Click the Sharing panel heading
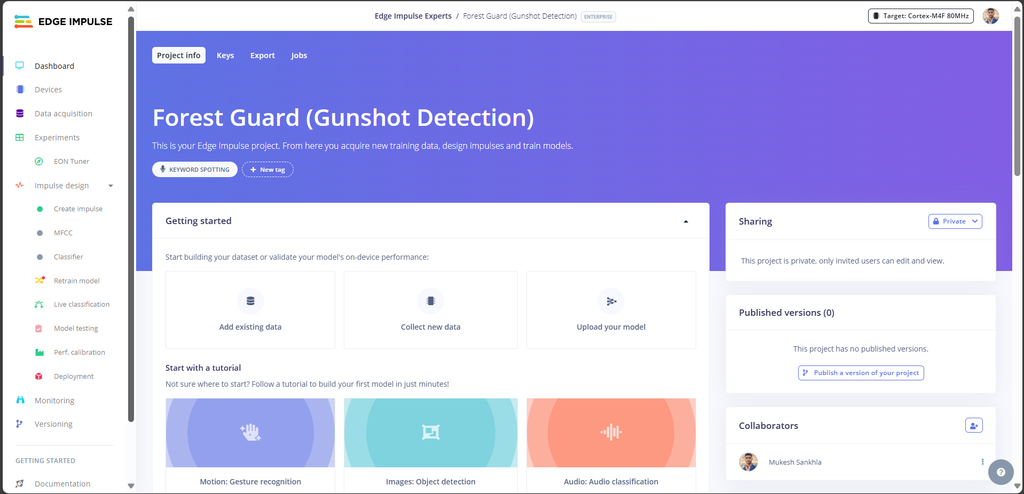The width and height of the screenshot is (1024, 494). [756, 222]
